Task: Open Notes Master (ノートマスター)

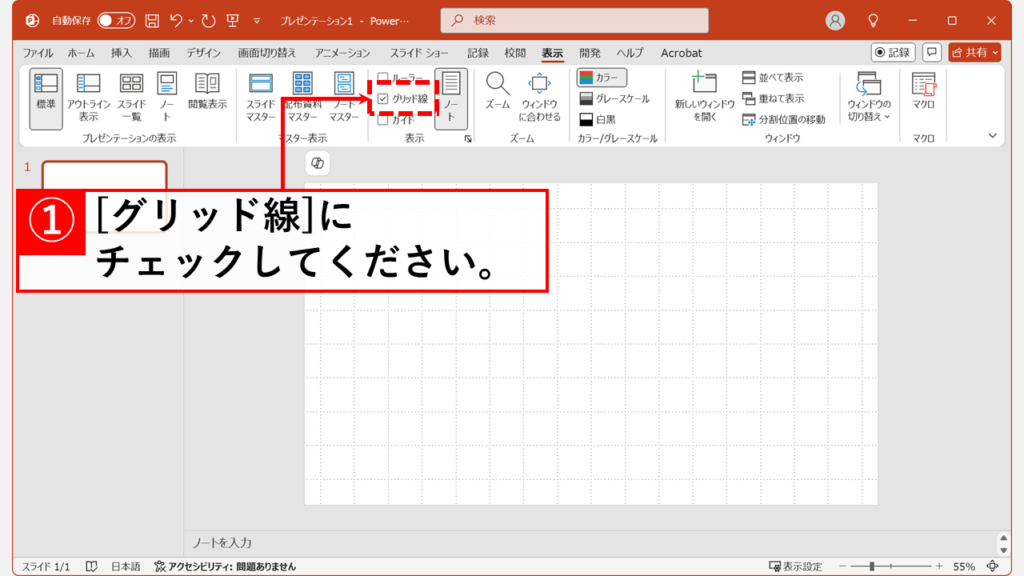Action: 344,99
